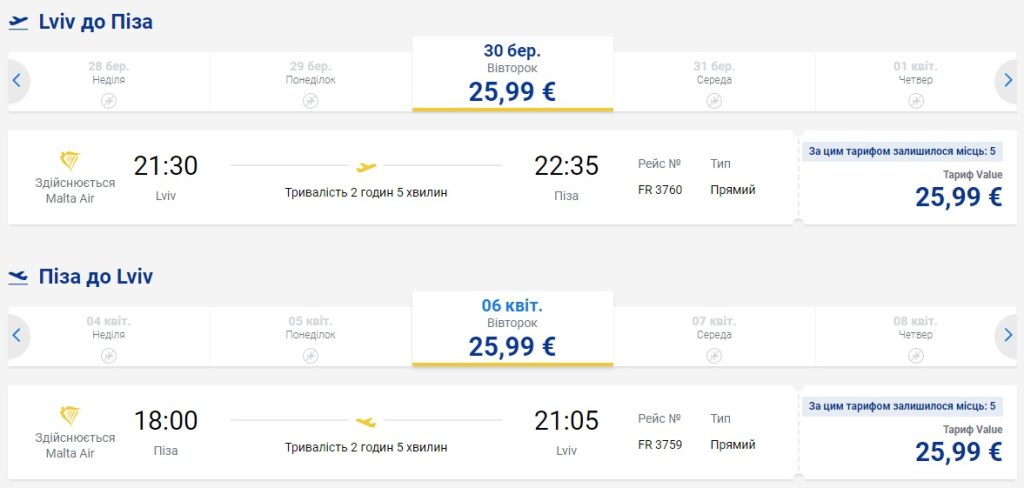This screenshot has height=488, width=1024.
Task: Click the FR 3760 flight number
Action: 660,189
